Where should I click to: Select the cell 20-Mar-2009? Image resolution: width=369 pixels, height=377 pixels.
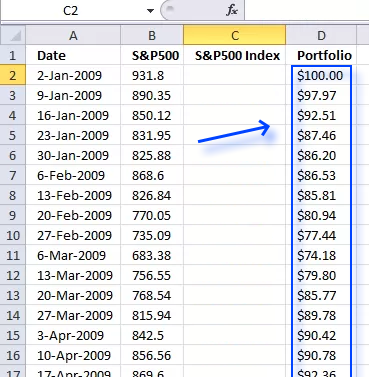[x=73, y=295]
